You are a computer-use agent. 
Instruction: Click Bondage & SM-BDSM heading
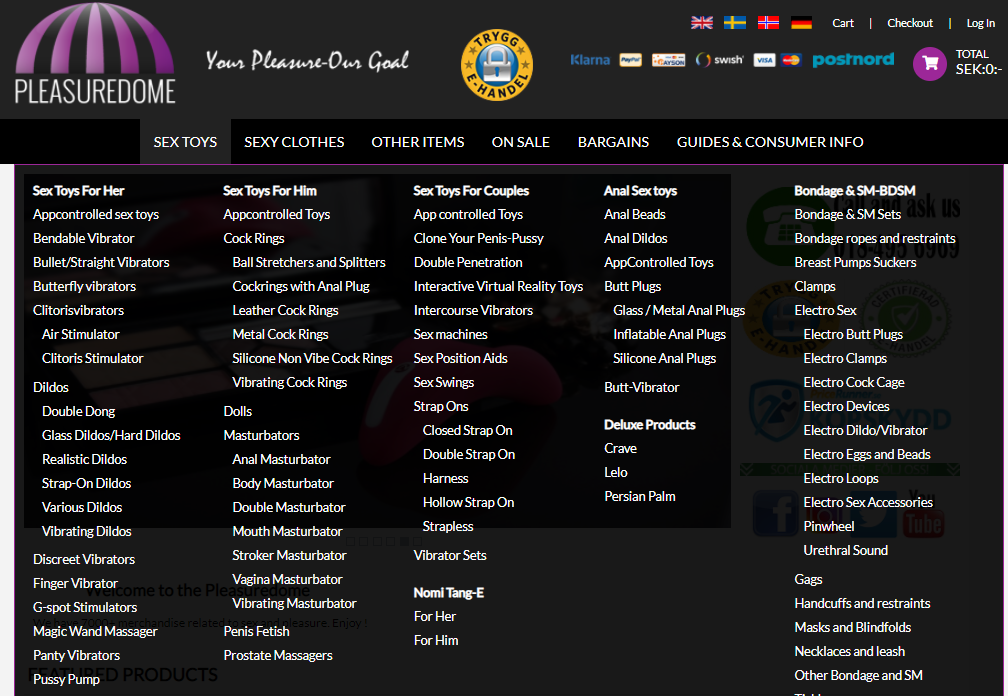tap(854, 191)
